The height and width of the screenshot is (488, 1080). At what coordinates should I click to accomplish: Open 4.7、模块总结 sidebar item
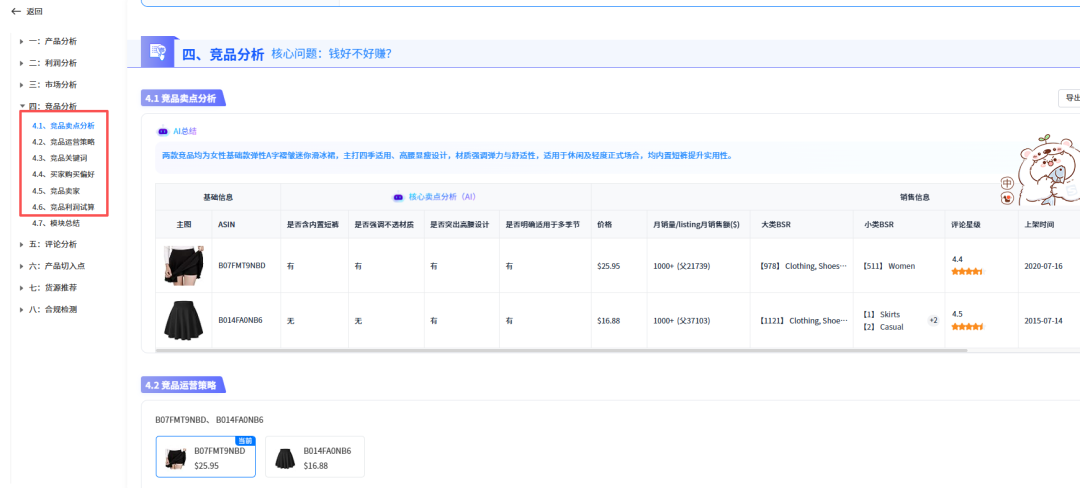tap(56, 223)
